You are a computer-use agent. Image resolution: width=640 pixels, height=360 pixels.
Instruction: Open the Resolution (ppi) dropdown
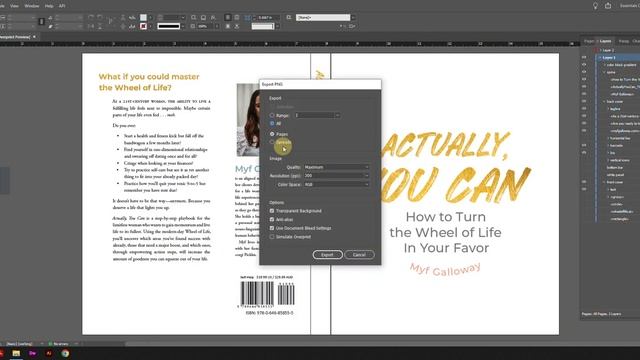[337, 176]
